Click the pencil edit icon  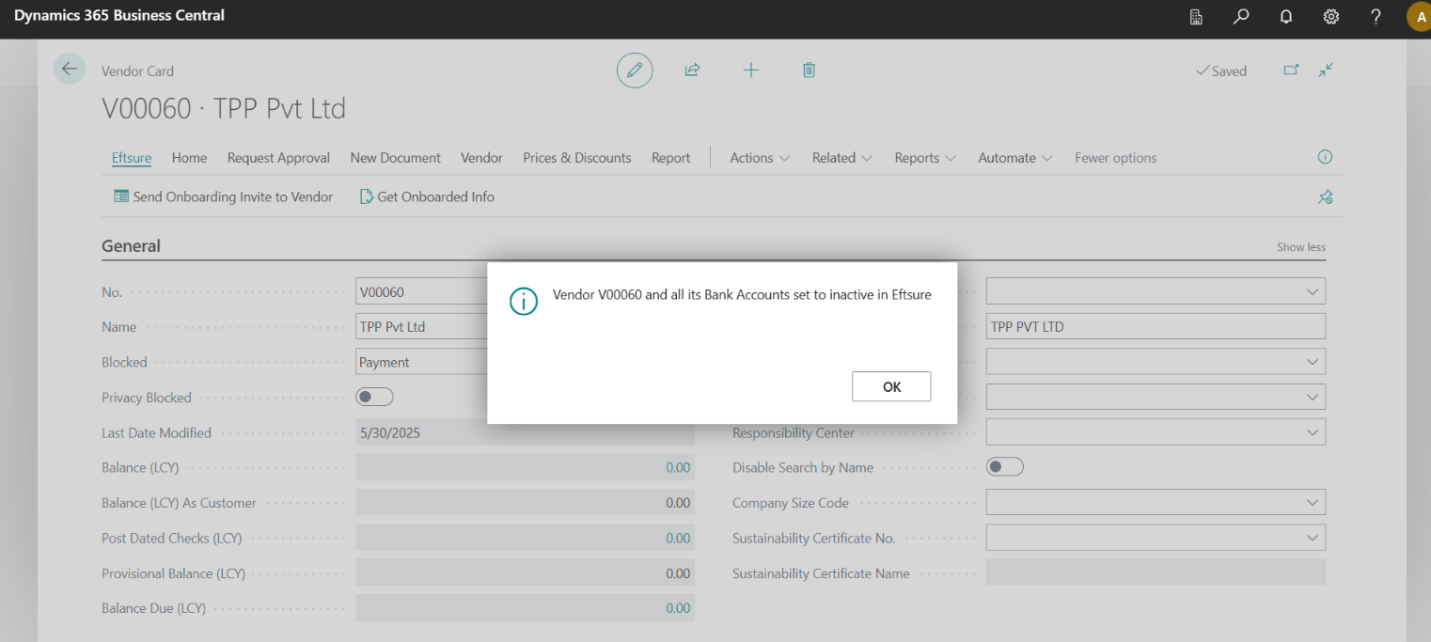point(634,70)
